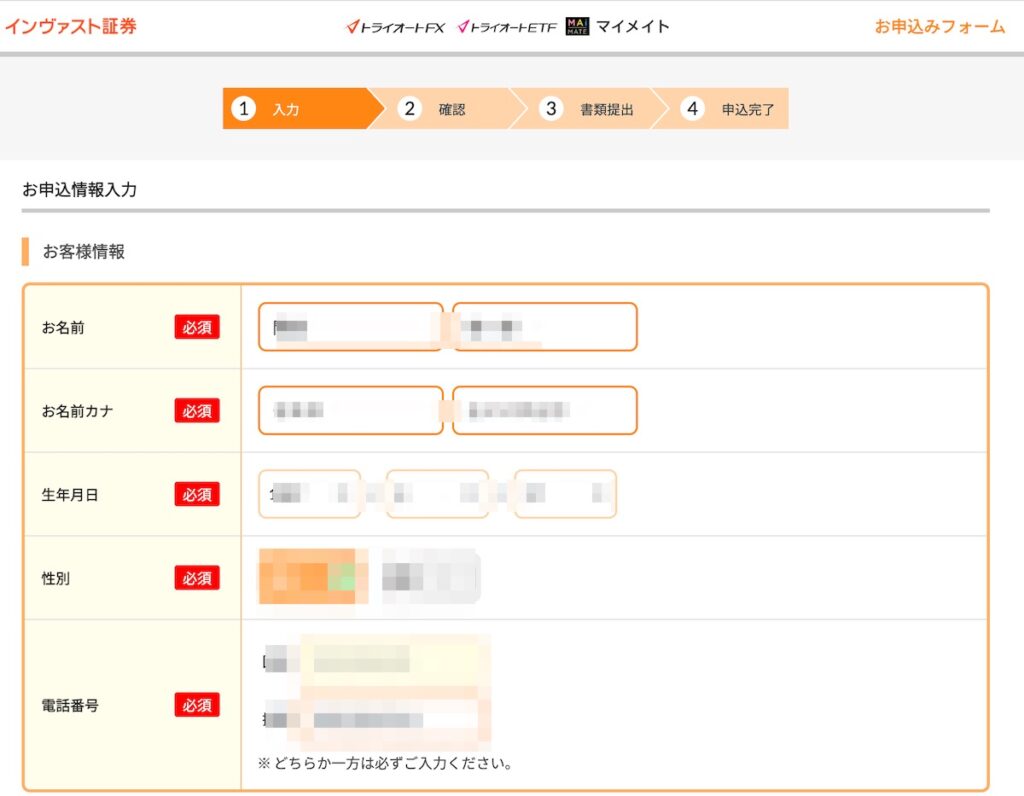Click the number 3 circle of the 書類提出 step
The width and height of the screenshot is (1024, 796).
point(551,109)
